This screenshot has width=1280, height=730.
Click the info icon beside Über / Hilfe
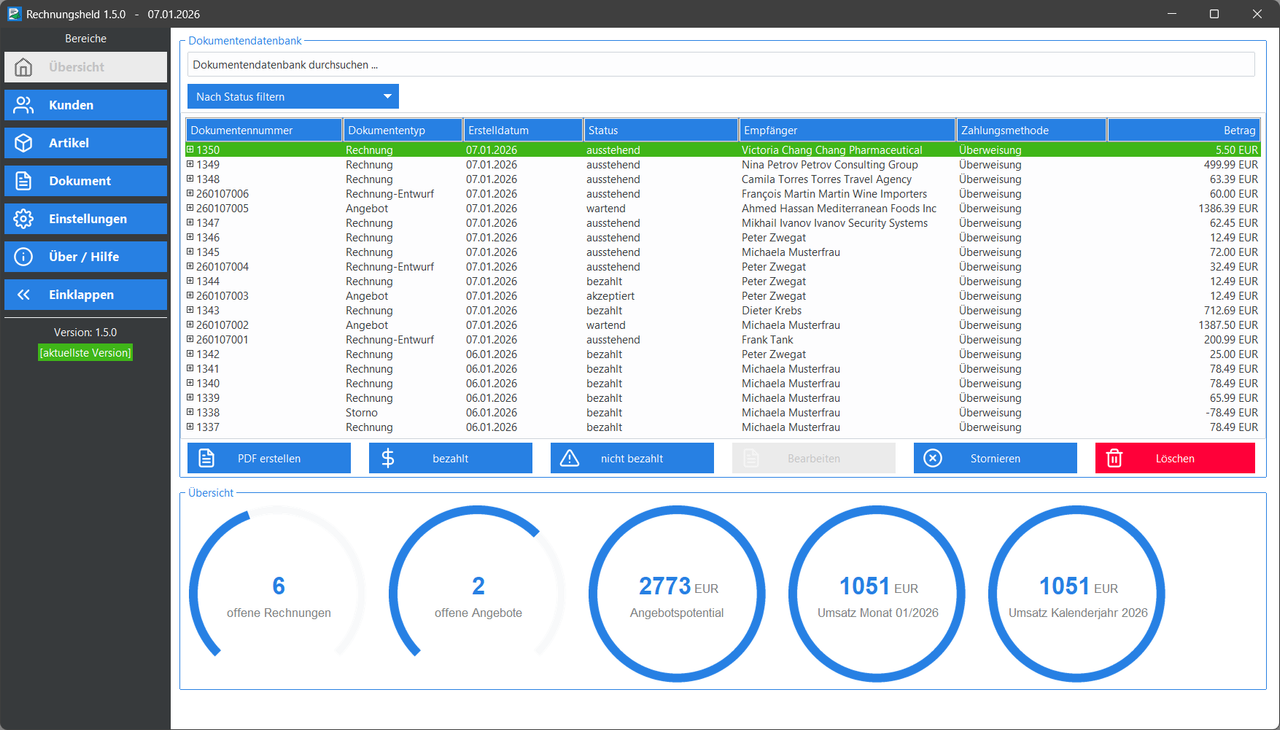(x=24, y=257)
